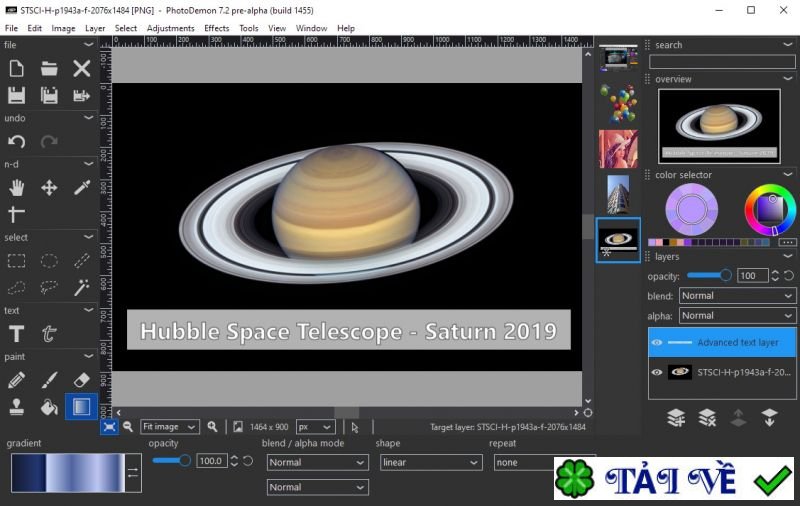The width and height of the screenshot is (800, 506).
Task: Hide the Advanced text layer
Action: pos(657,342)
